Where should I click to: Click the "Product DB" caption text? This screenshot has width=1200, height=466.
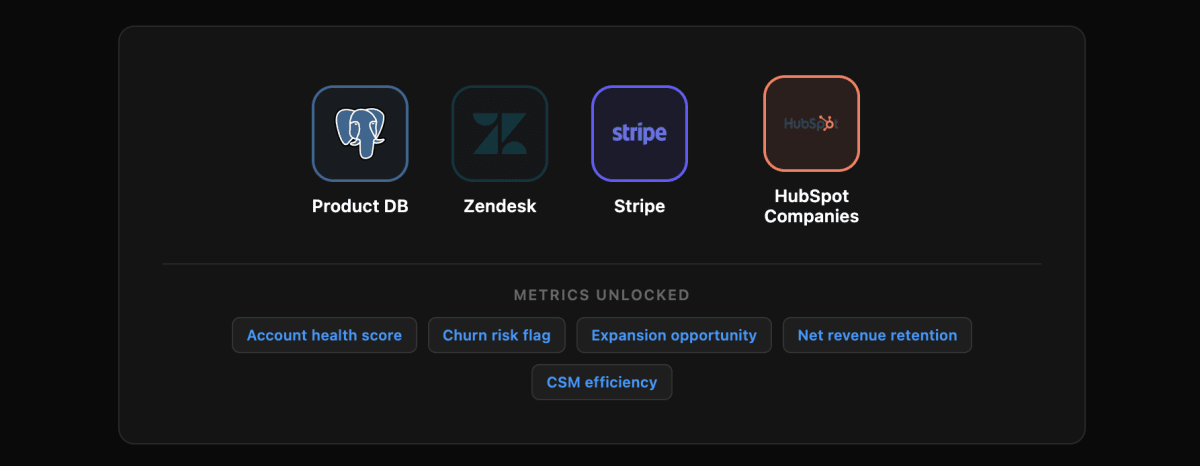point(360,206)
